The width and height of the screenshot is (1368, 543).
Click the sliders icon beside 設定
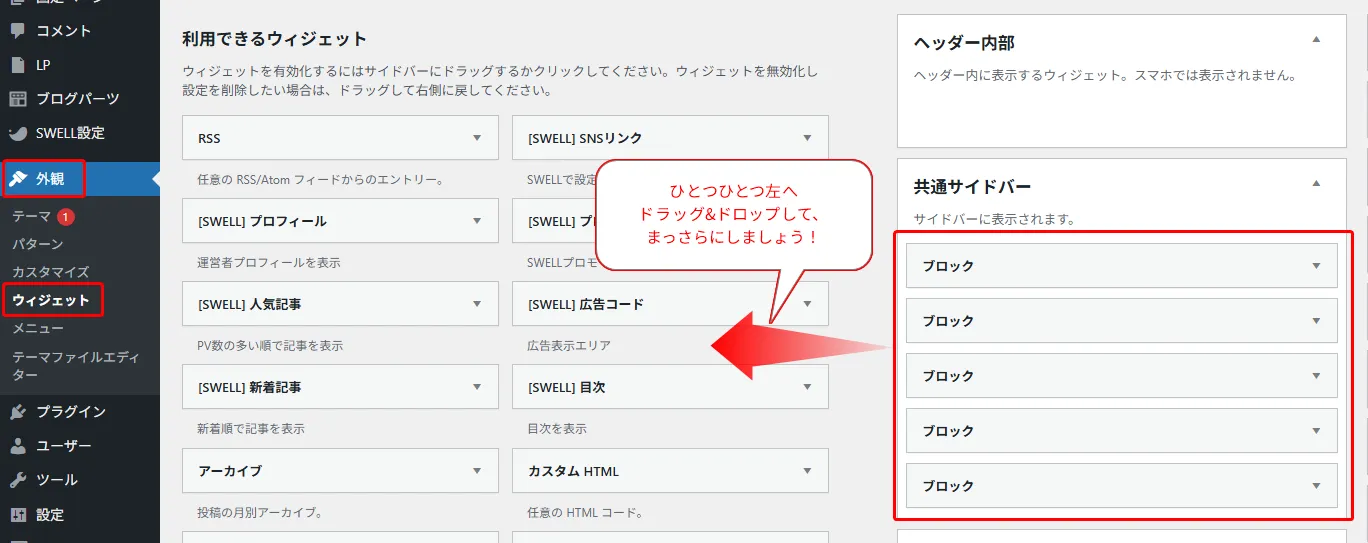pos(17,515)
